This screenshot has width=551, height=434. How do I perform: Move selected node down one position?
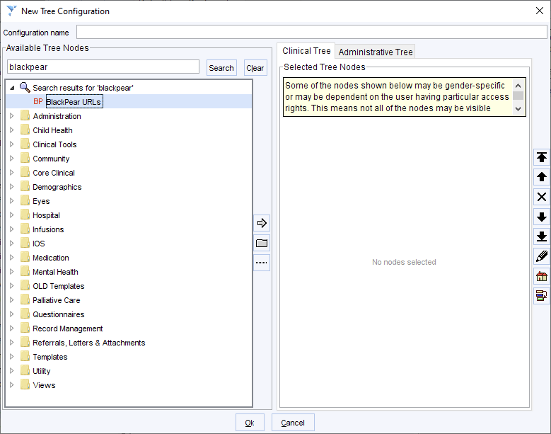click(542, 217)
